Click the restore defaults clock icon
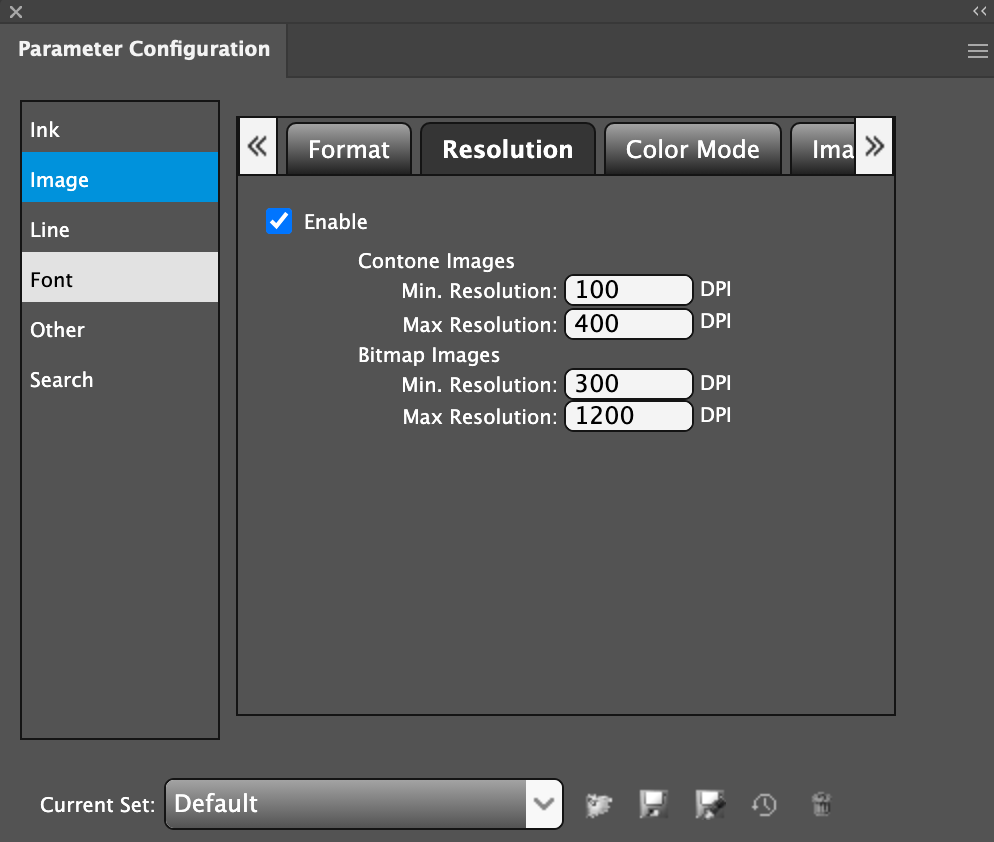Viewport: 994px width, 842px height. pos(764,804)
